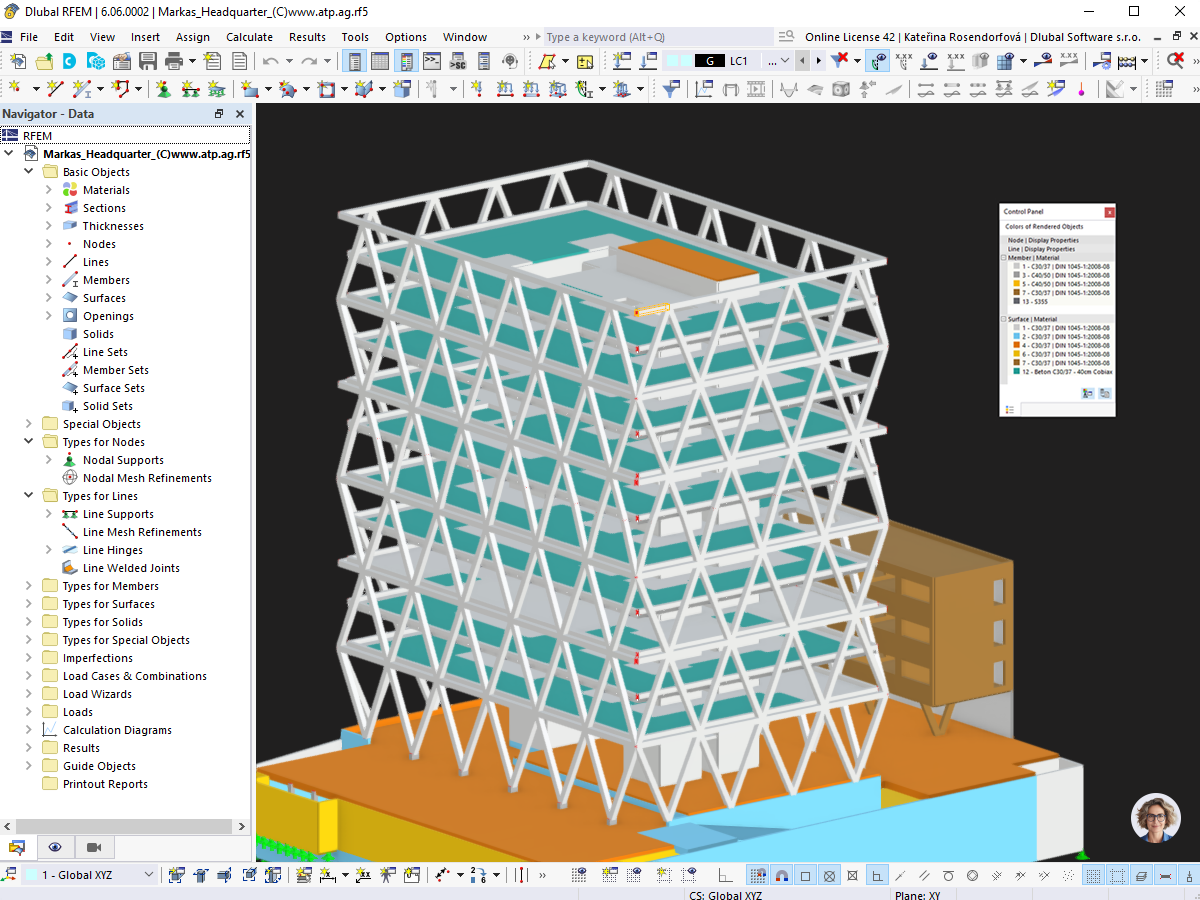Screen dimensions: 1200x900
Task: Open the Window menu
Action: click(465, 37)
